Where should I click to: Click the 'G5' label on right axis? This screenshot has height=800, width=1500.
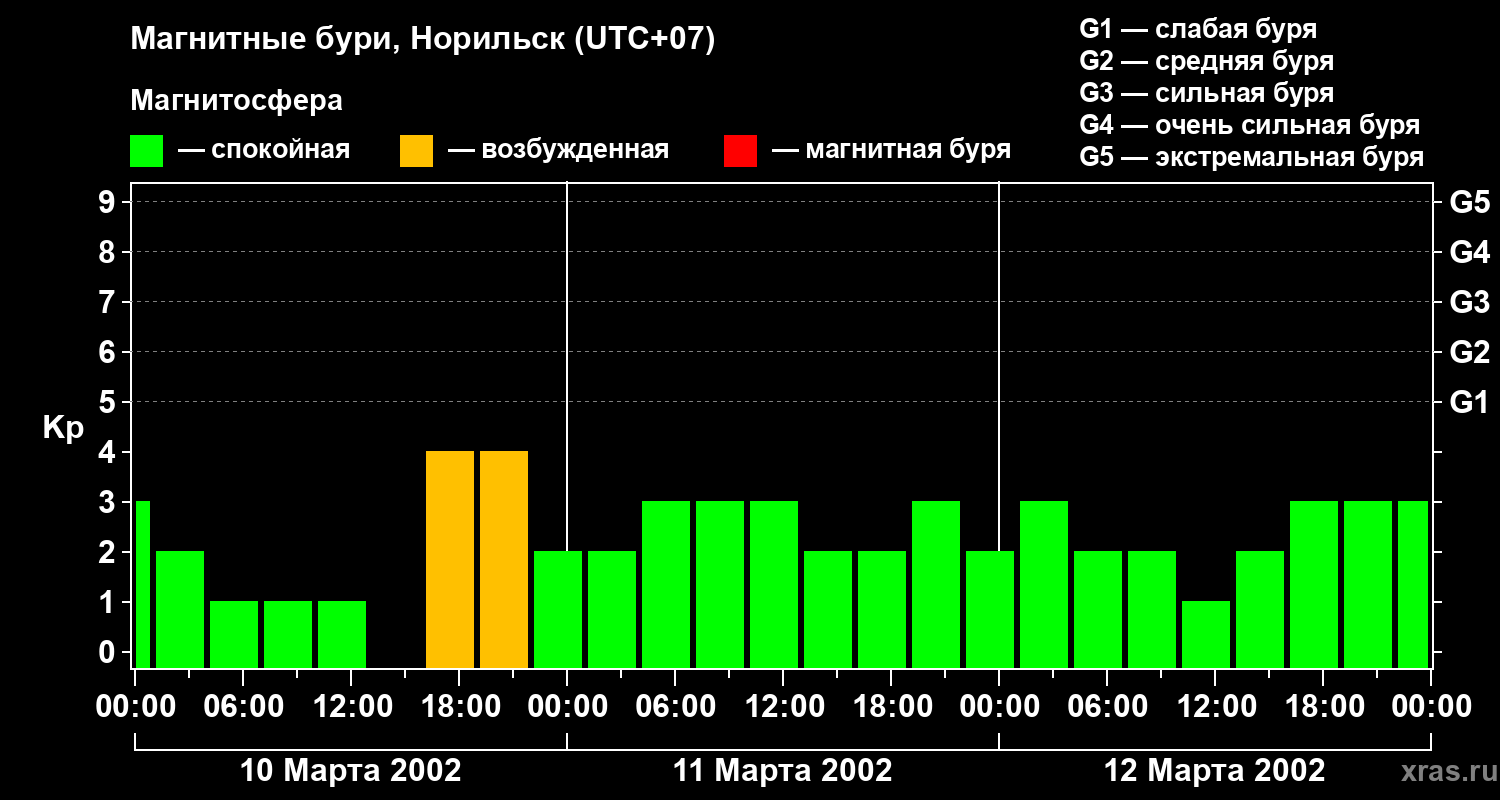coord(1469,202)
